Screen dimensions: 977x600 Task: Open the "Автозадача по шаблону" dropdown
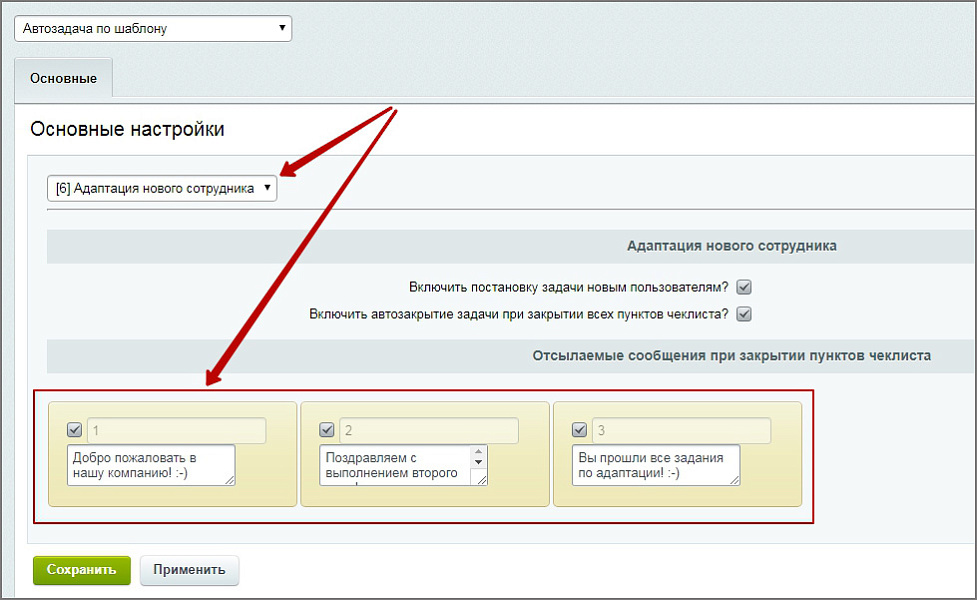(x=152, y=28)
